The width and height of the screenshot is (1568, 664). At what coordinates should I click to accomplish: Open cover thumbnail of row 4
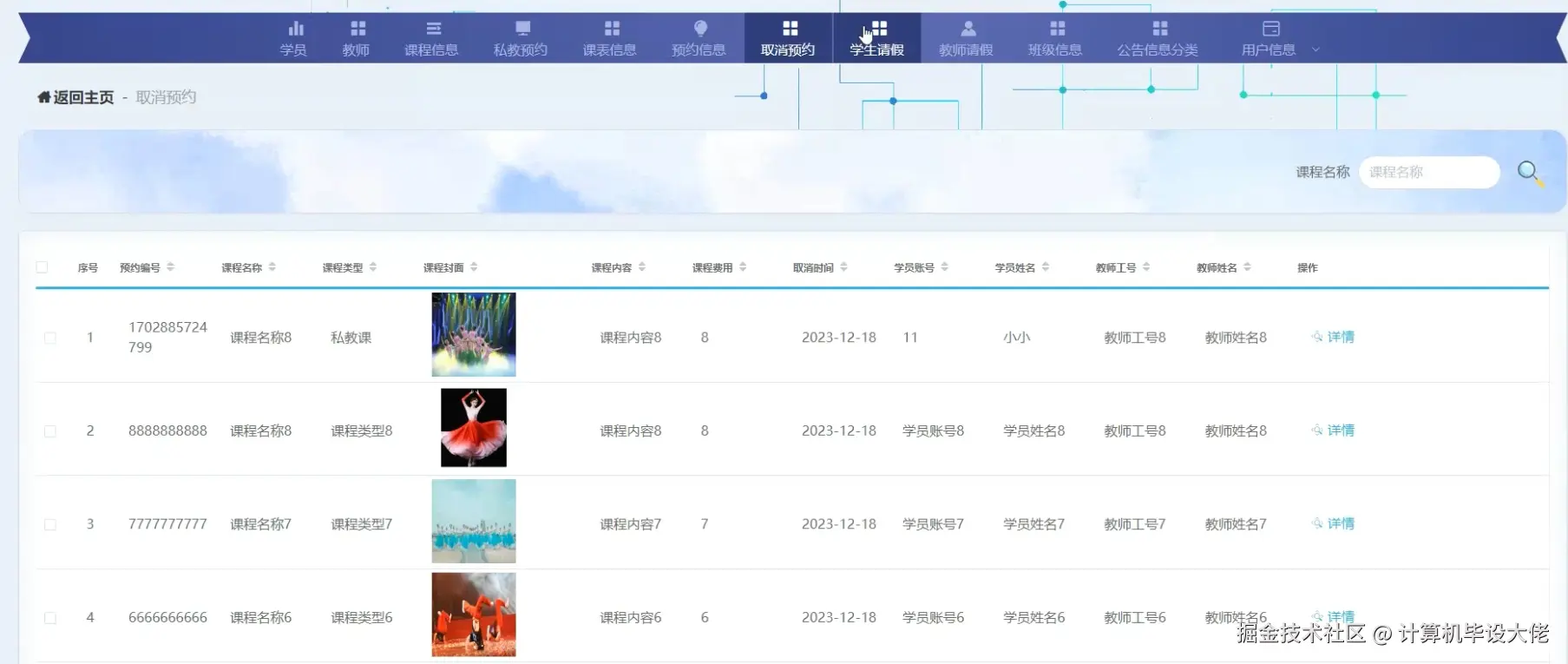tap(474, 615)
